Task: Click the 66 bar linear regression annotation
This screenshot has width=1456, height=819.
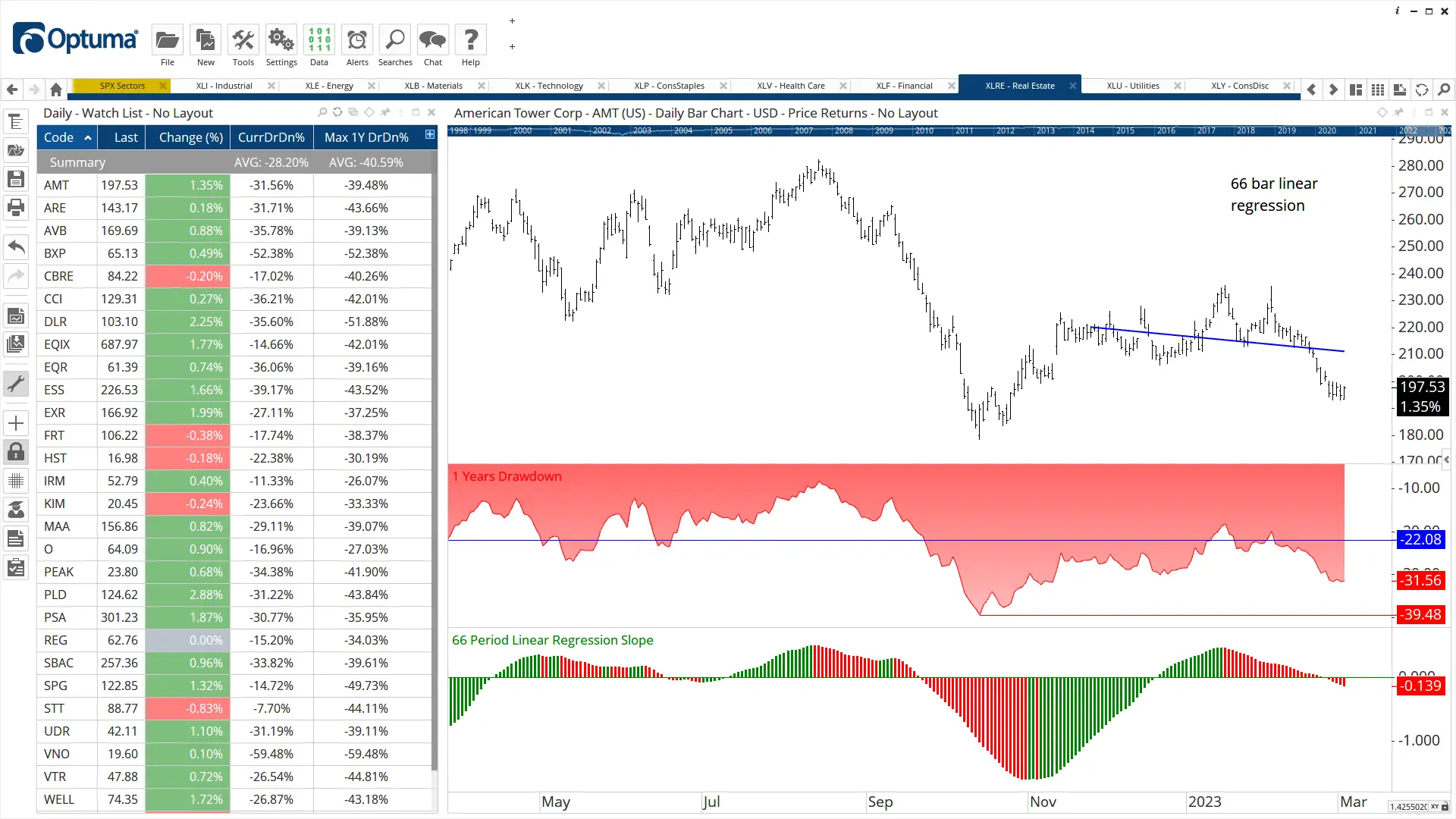Action: tap(1274, 195)
